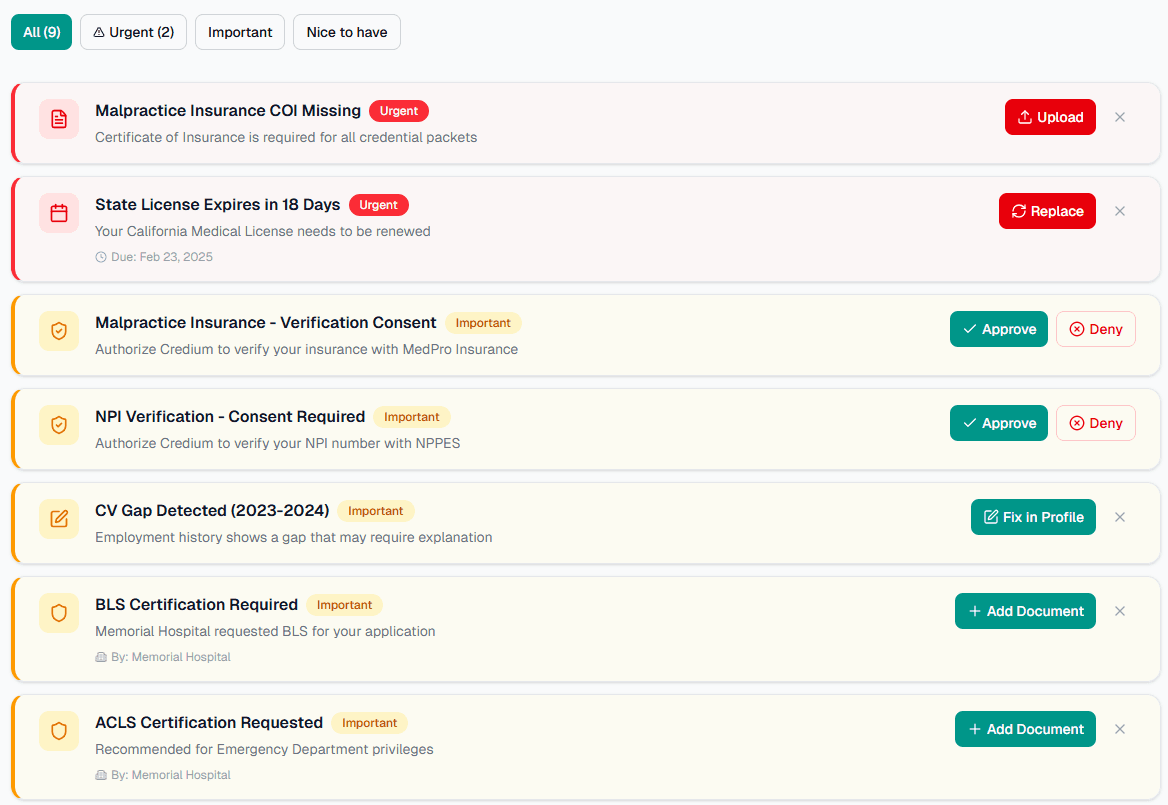Click Fix in Profile for CV Gap

click(1033, 517)
